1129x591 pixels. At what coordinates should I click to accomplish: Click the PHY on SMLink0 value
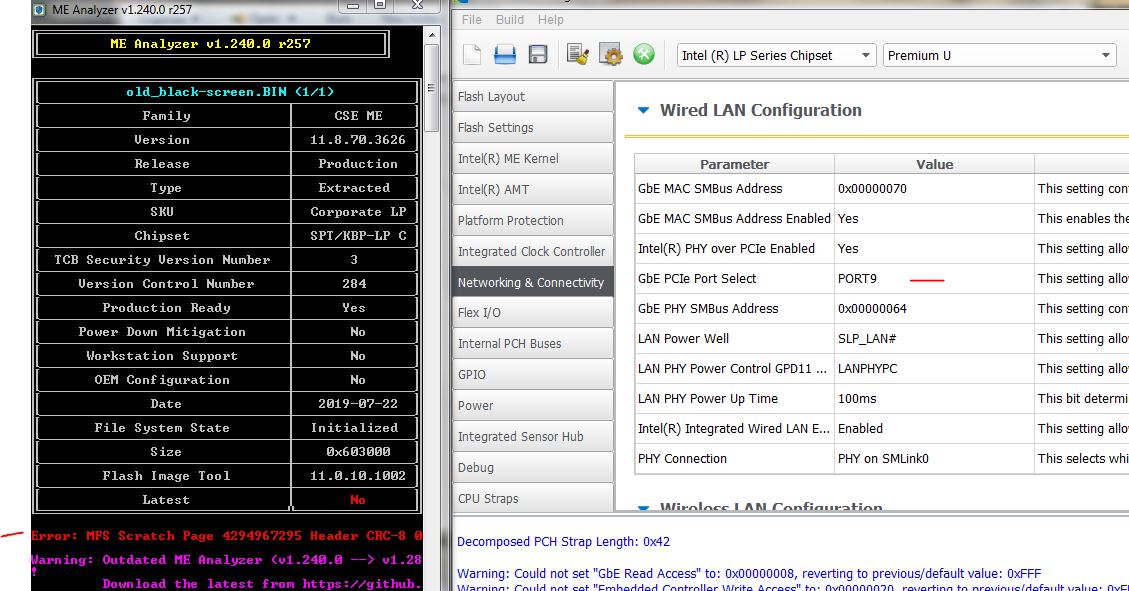pos(934,459)
